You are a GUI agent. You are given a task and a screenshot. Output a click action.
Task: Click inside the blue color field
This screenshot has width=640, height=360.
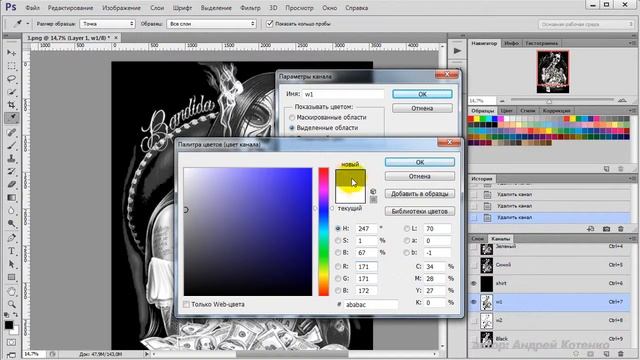(248, 232)
